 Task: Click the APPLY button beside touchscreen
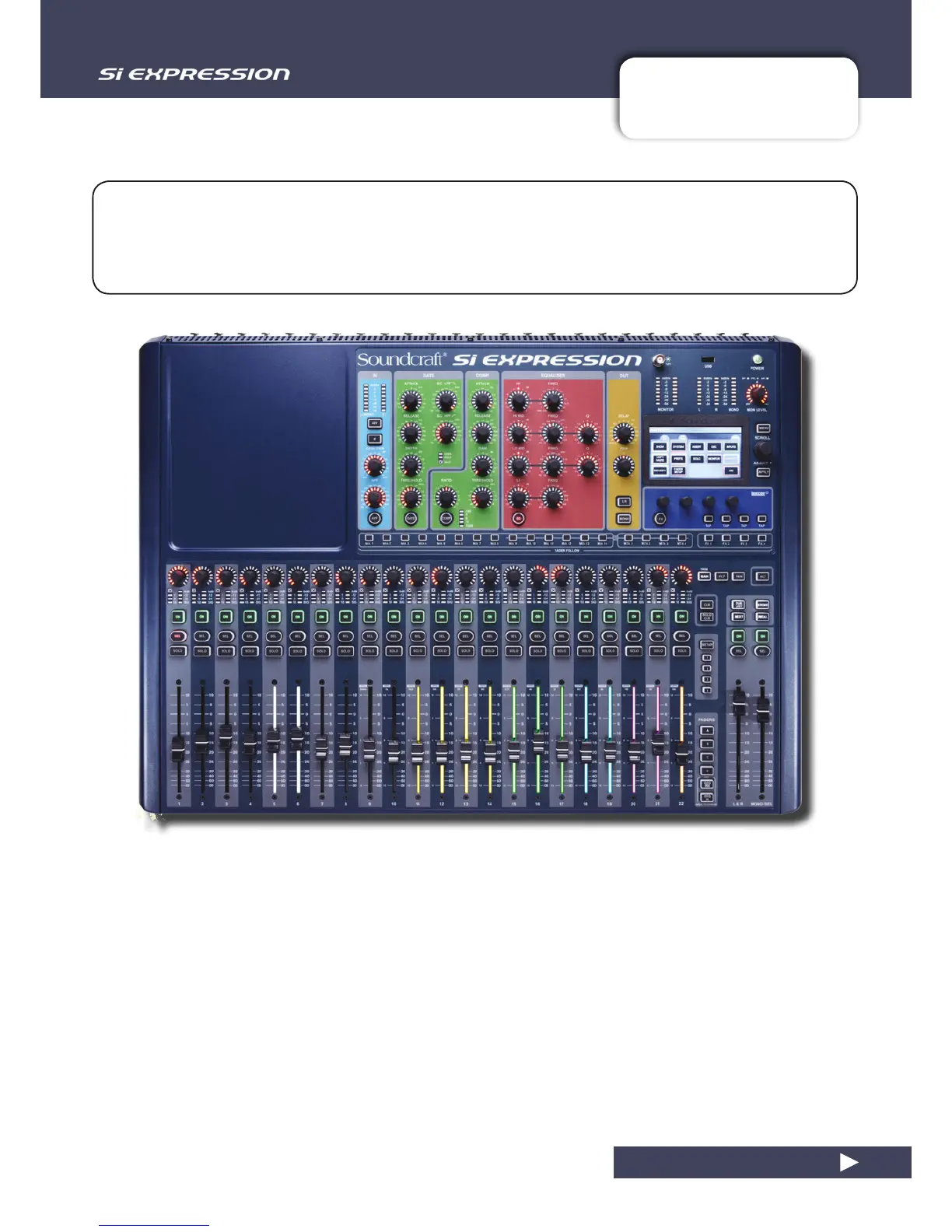click(x=763, y=472)
